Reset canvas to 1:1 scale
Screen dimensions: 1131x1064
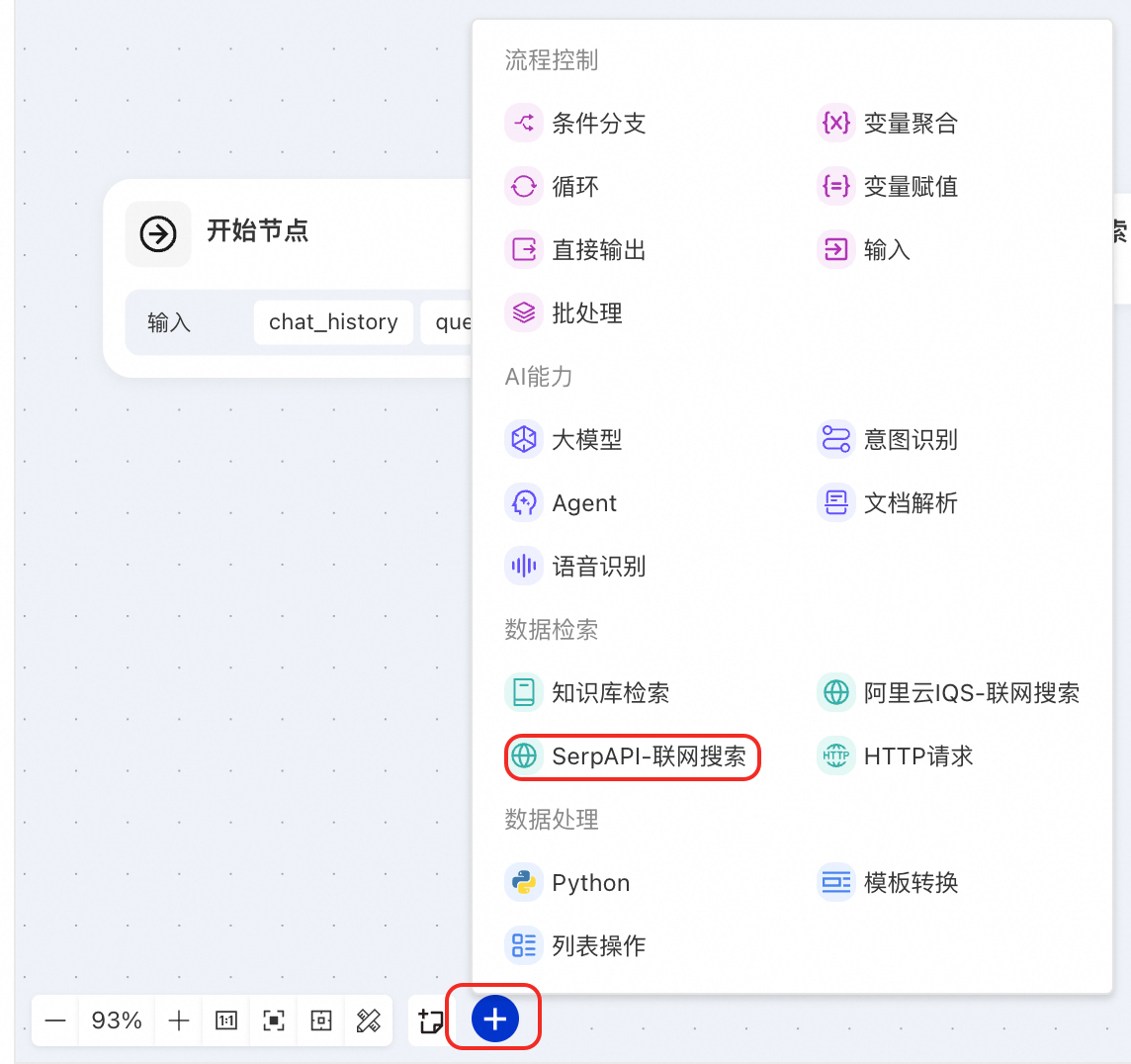pyautogui.click(x=225, y=1020)
